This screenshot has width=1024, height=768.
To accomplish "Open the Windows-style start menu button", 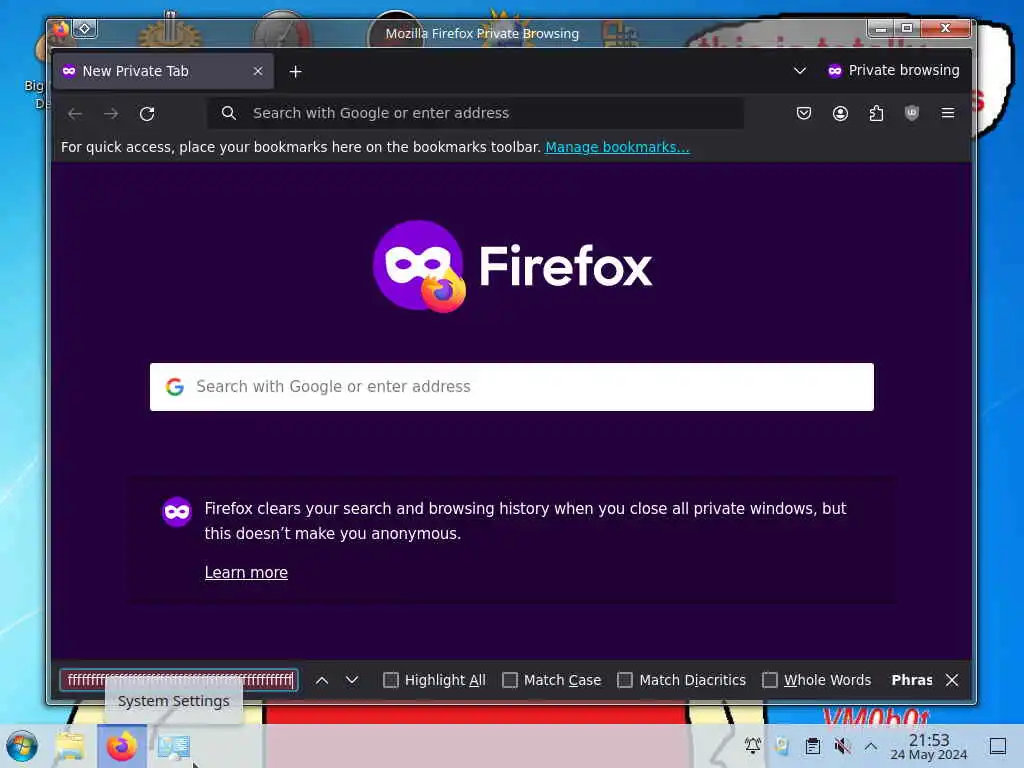I will point(22,746).
